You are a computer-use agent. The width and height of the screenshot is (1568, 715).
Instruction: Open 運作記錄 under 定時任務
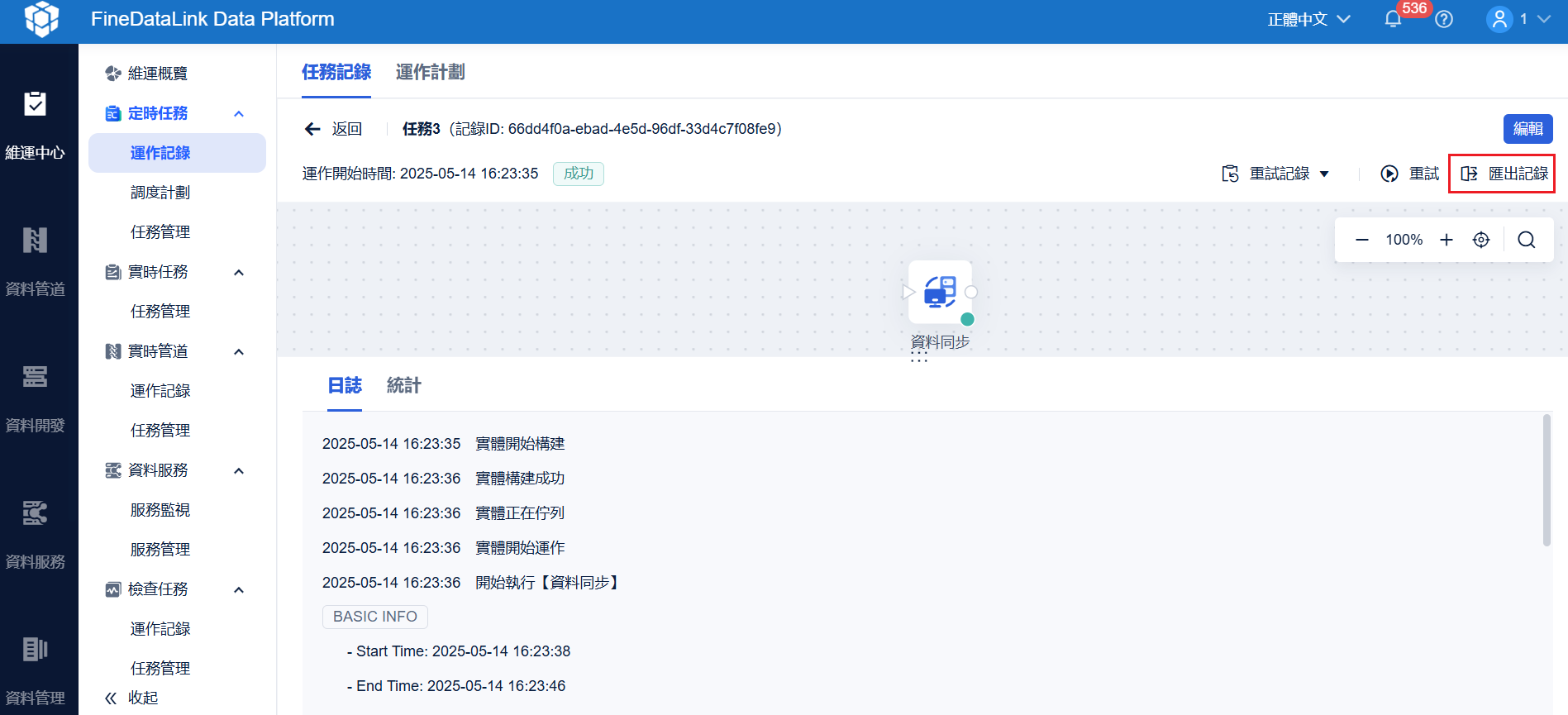[177, 153]
